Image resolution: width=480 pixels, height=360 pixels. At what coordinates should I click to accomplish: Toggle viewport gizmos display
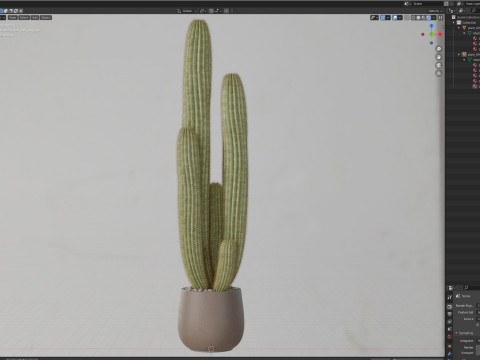[x=383, y=17]
